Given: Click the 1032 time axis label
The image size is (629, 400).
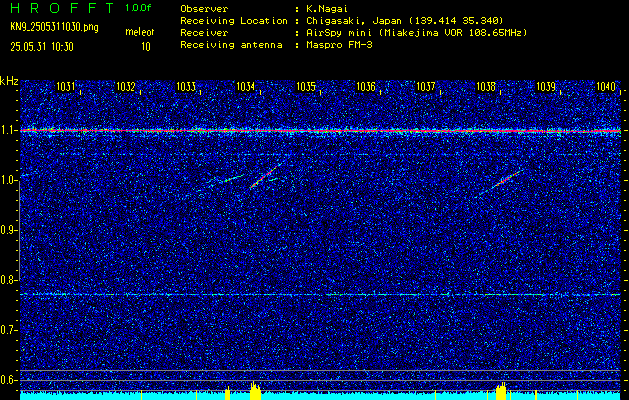Looking at the screenshot, I should (x=126, y=86).
